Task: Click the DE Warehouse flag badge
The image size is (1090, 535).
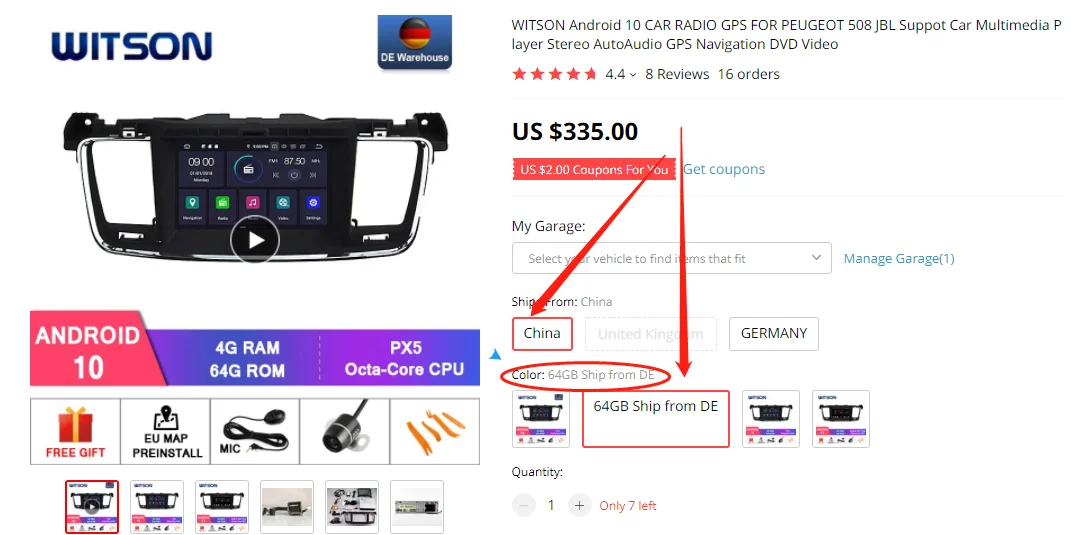Action: (414, 42)
